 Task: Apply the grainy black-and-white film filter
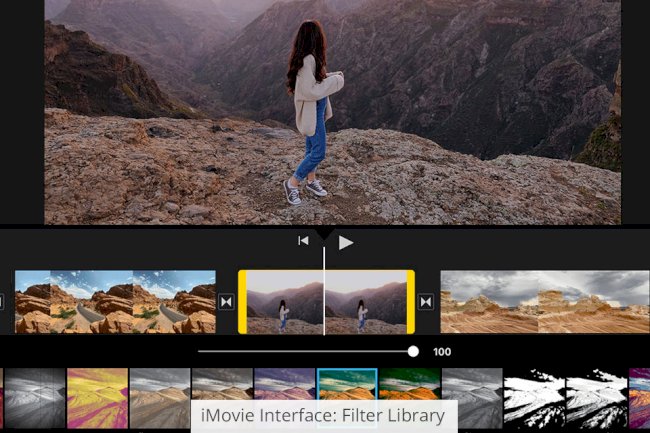pos(35,399)
